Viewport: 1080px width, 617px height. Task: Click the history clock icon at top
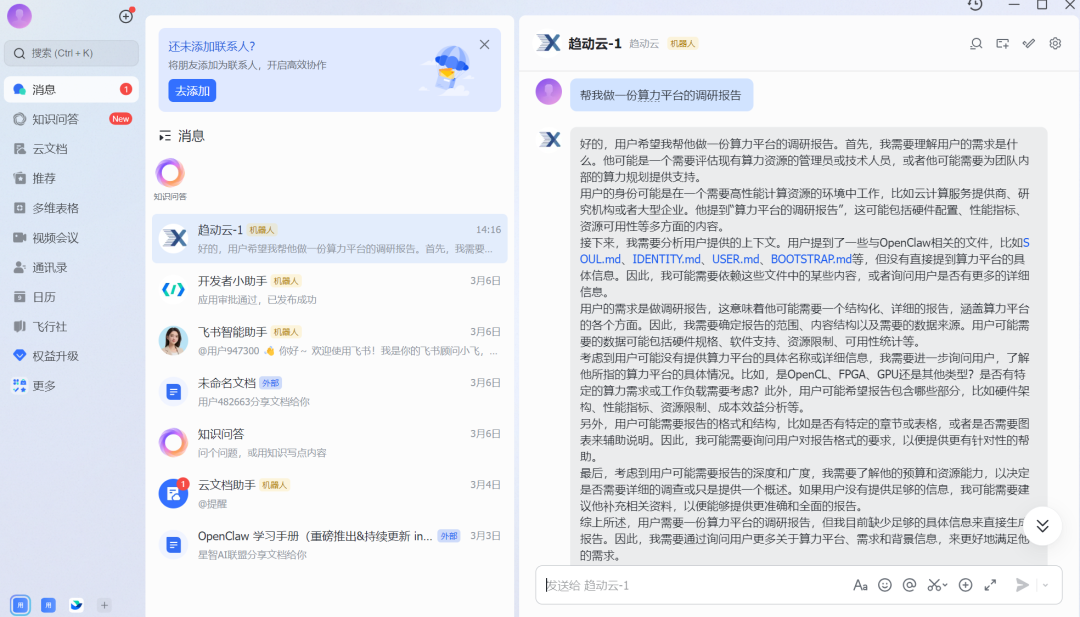coord(975,5)
